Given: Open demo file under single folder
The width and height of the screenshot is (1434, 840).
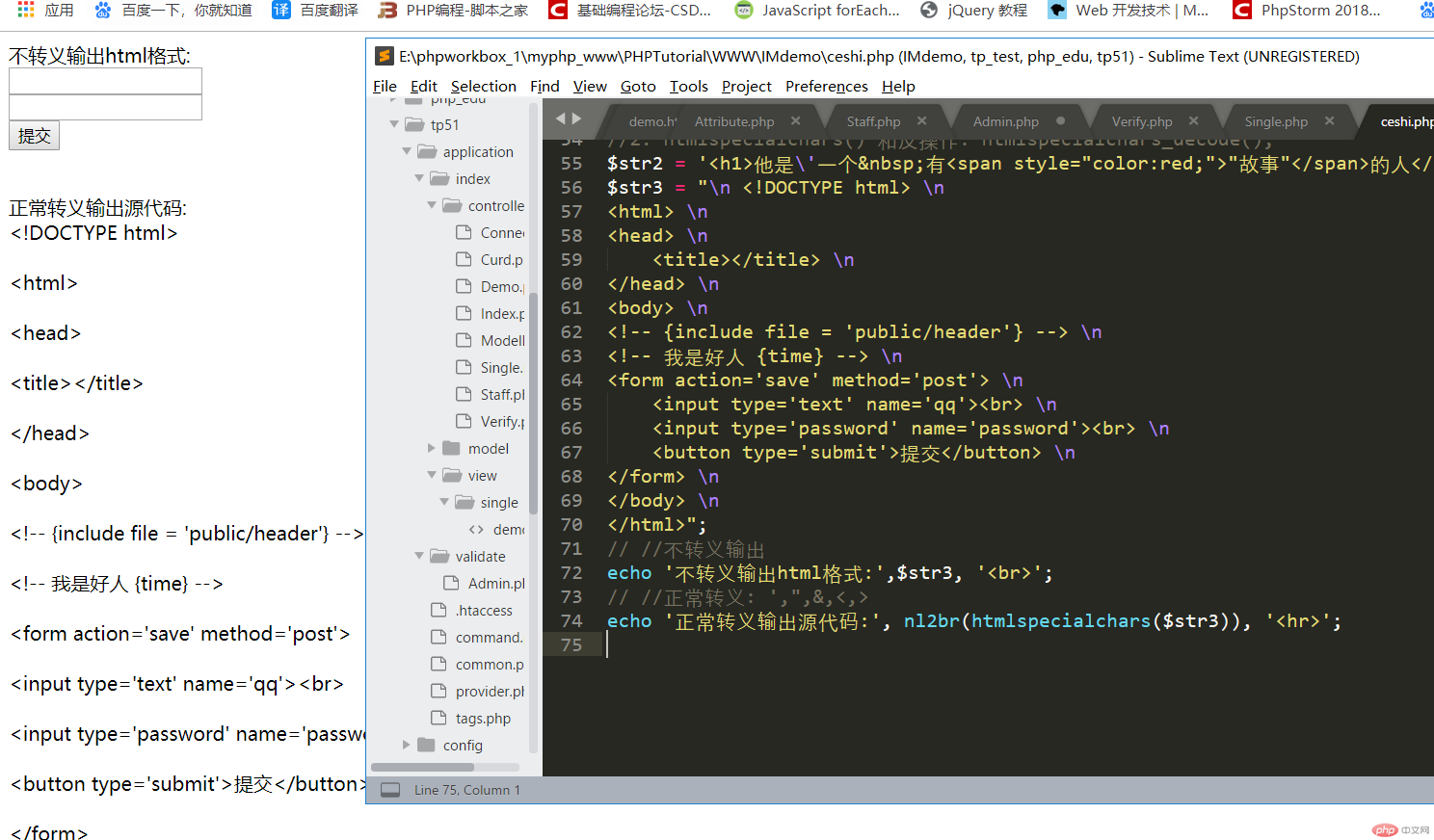Looking at the screenshot, I should click(x=509, y=529).
